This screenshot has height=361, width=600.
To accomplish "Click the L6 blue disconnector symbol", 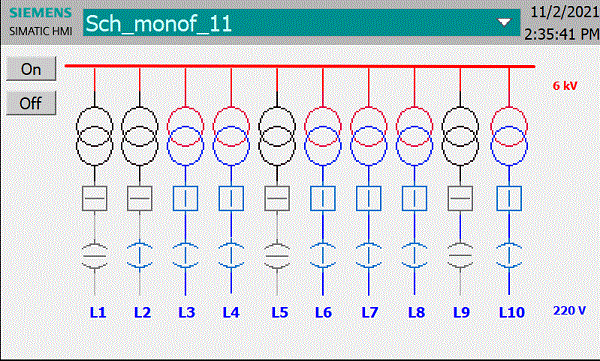I will pyautogui.click(x=323, y=255).
